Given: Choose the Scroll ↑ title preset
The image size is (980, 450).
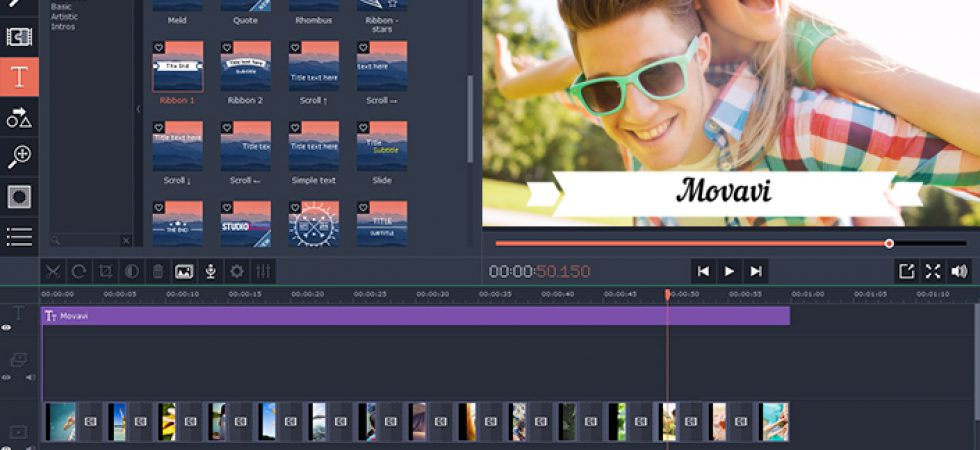Looking at the screenshot, I should (x=314, y=66).
